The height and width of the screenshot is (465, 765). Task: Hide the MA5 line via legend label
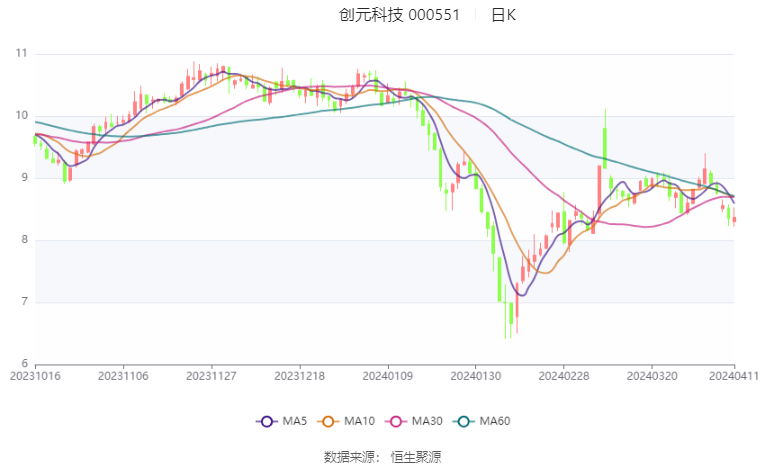pos(295,421)
